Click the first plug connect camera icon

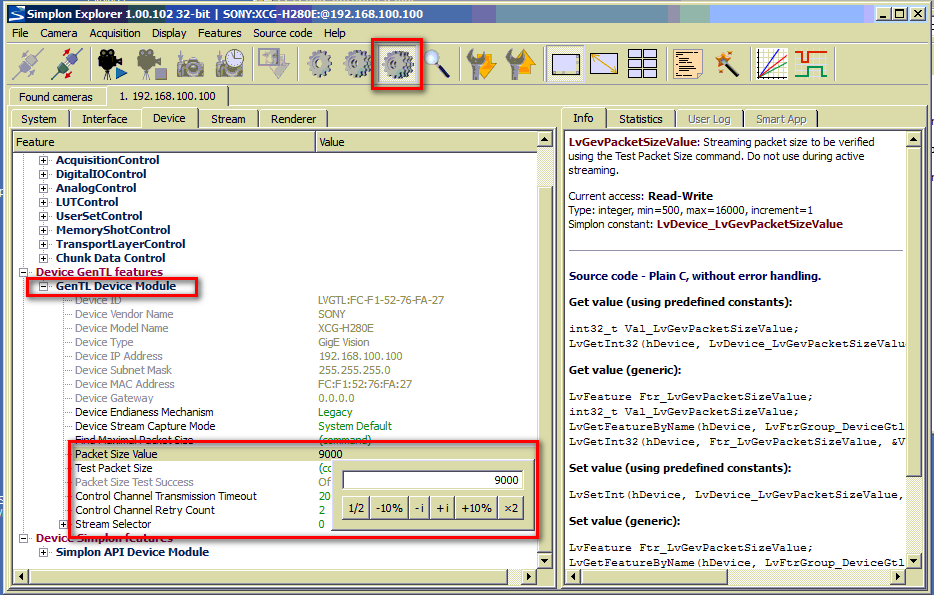click(27, 65)
